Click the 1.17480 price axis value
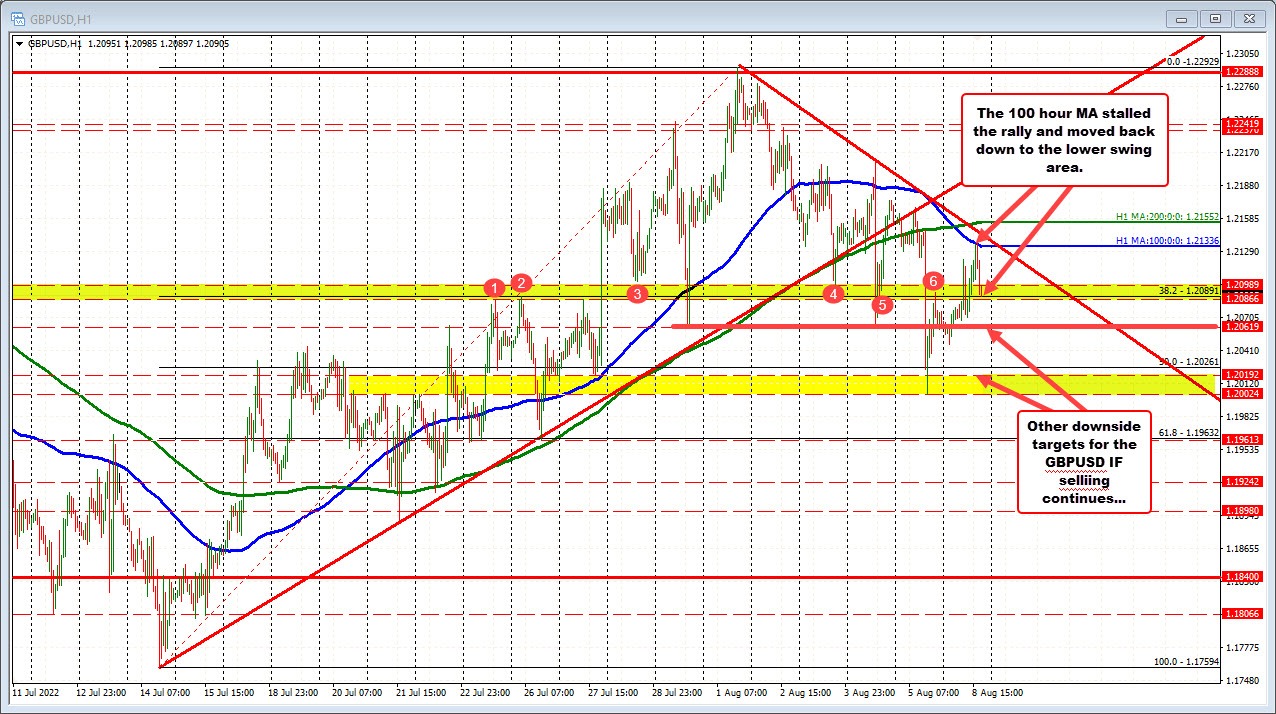 pos(1244,681)
